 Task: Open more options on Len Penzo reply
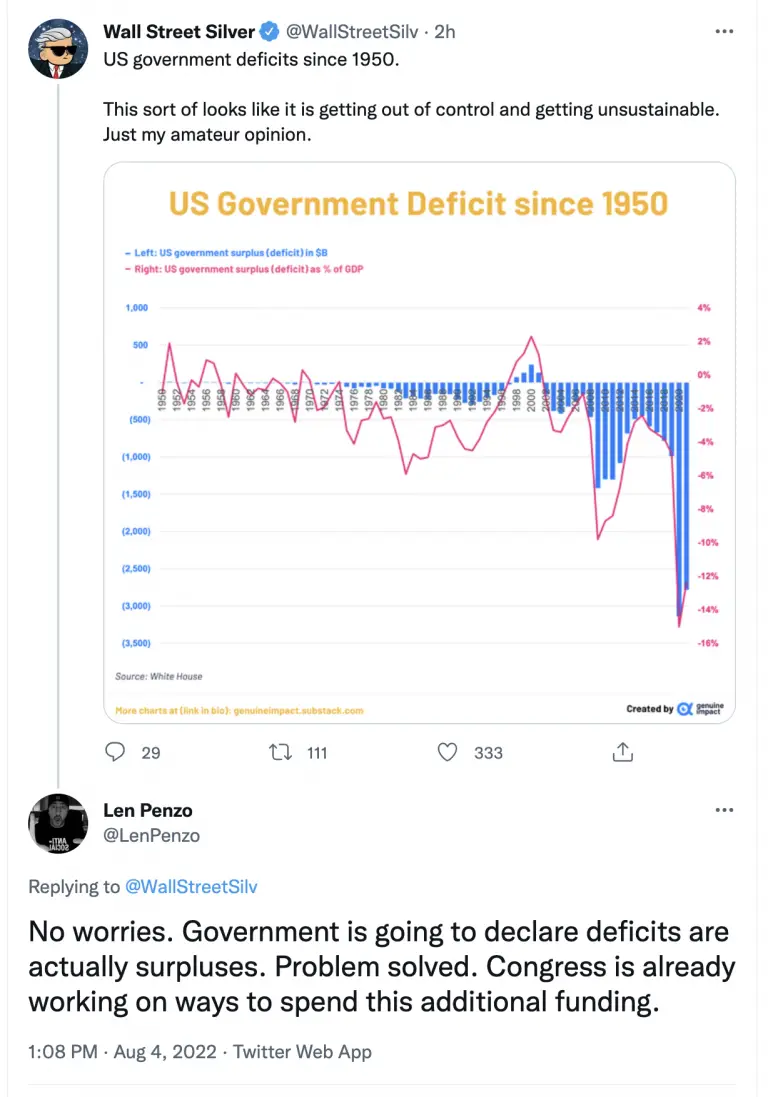click(724, 810)
